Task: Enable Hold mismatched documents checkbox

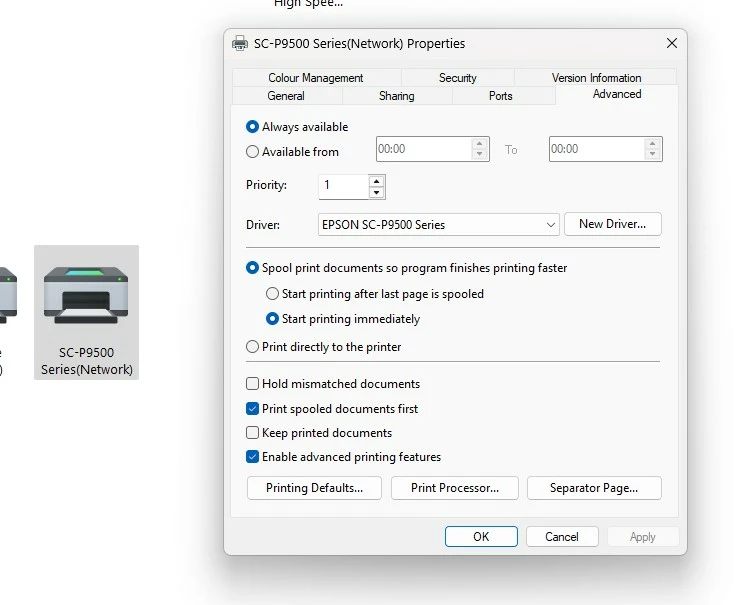Action: [x=252, y=384]
